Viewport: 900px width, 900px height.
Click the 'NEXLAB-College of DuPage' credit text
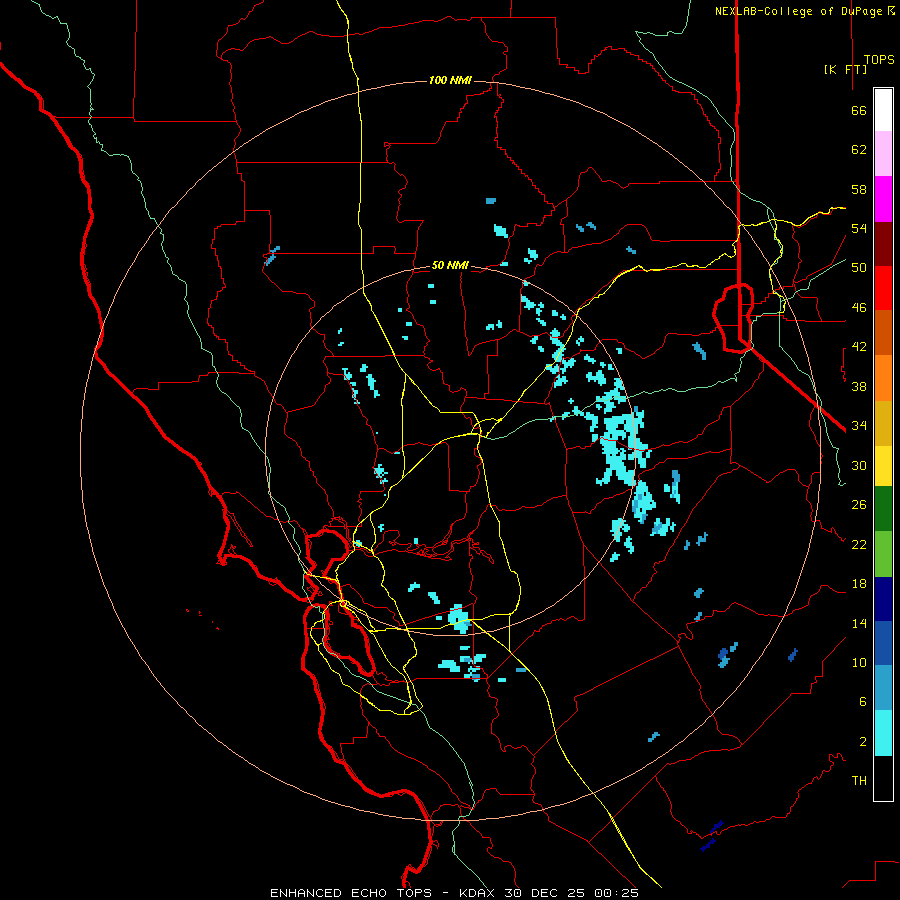tap(800, 11)
